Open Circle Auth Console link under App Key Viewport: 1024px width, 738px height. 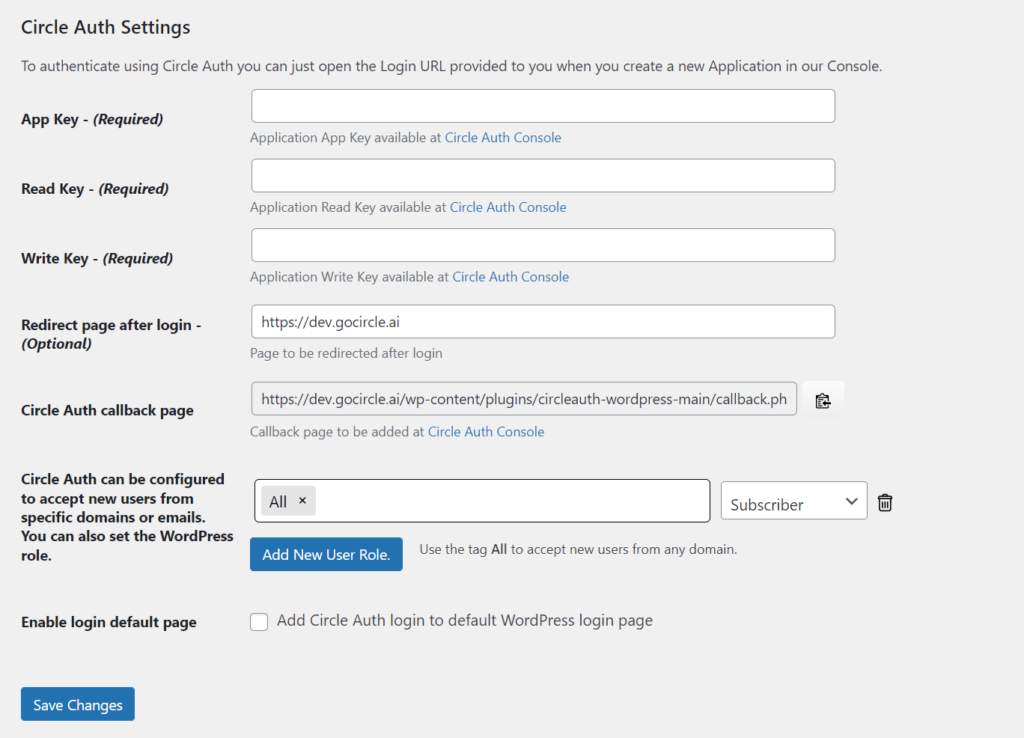coord(503,138)
